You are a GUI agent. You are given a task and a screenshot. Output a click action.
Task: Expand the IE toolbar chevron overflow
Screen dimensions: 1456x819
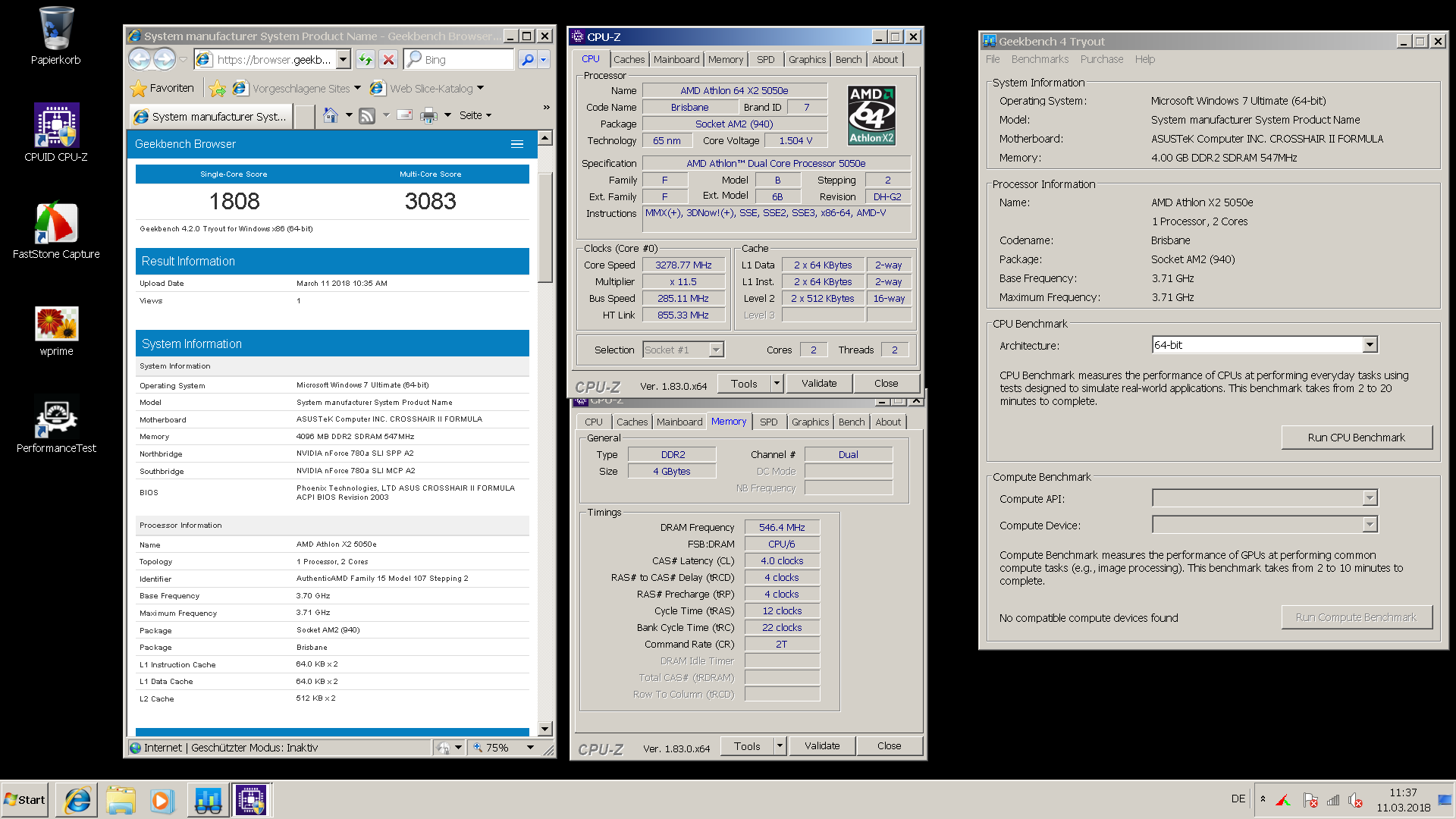tap(546, 108)
